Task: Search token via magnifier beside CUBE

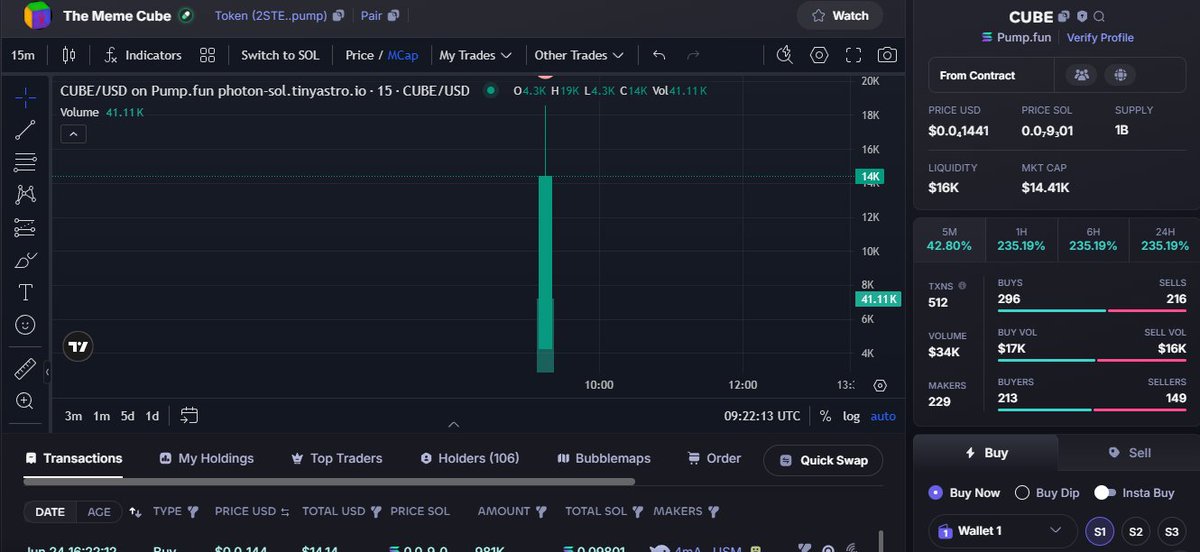Action: coord(1099,17)
